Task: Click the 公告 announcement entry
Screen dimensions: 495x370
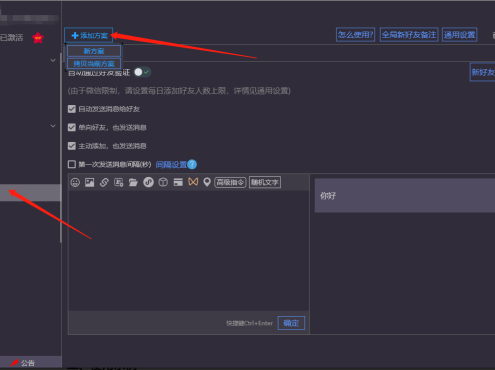Action: [27, 363]
